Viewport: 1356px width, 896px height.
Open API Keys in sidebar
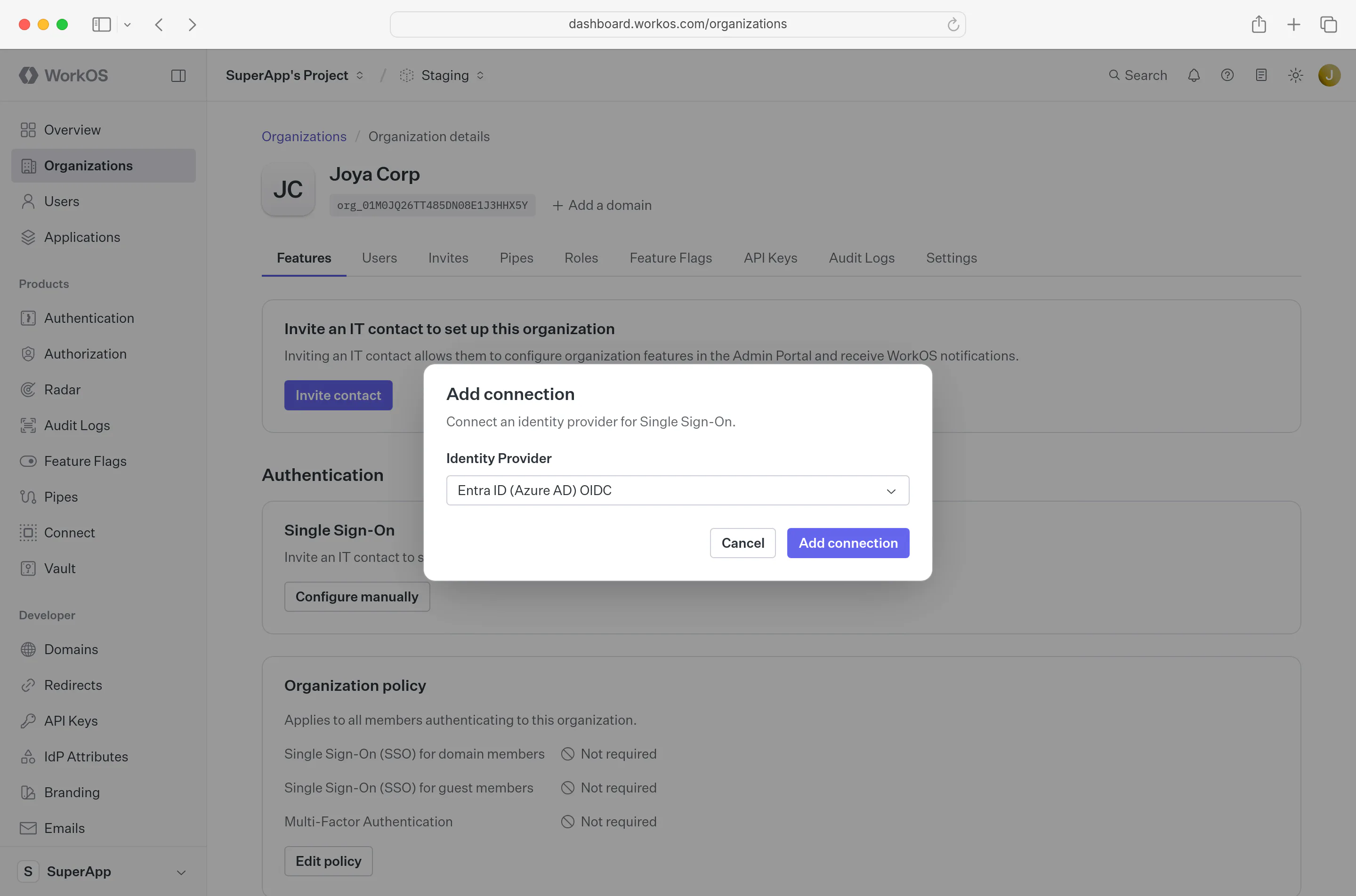click(x=104, y=721)
